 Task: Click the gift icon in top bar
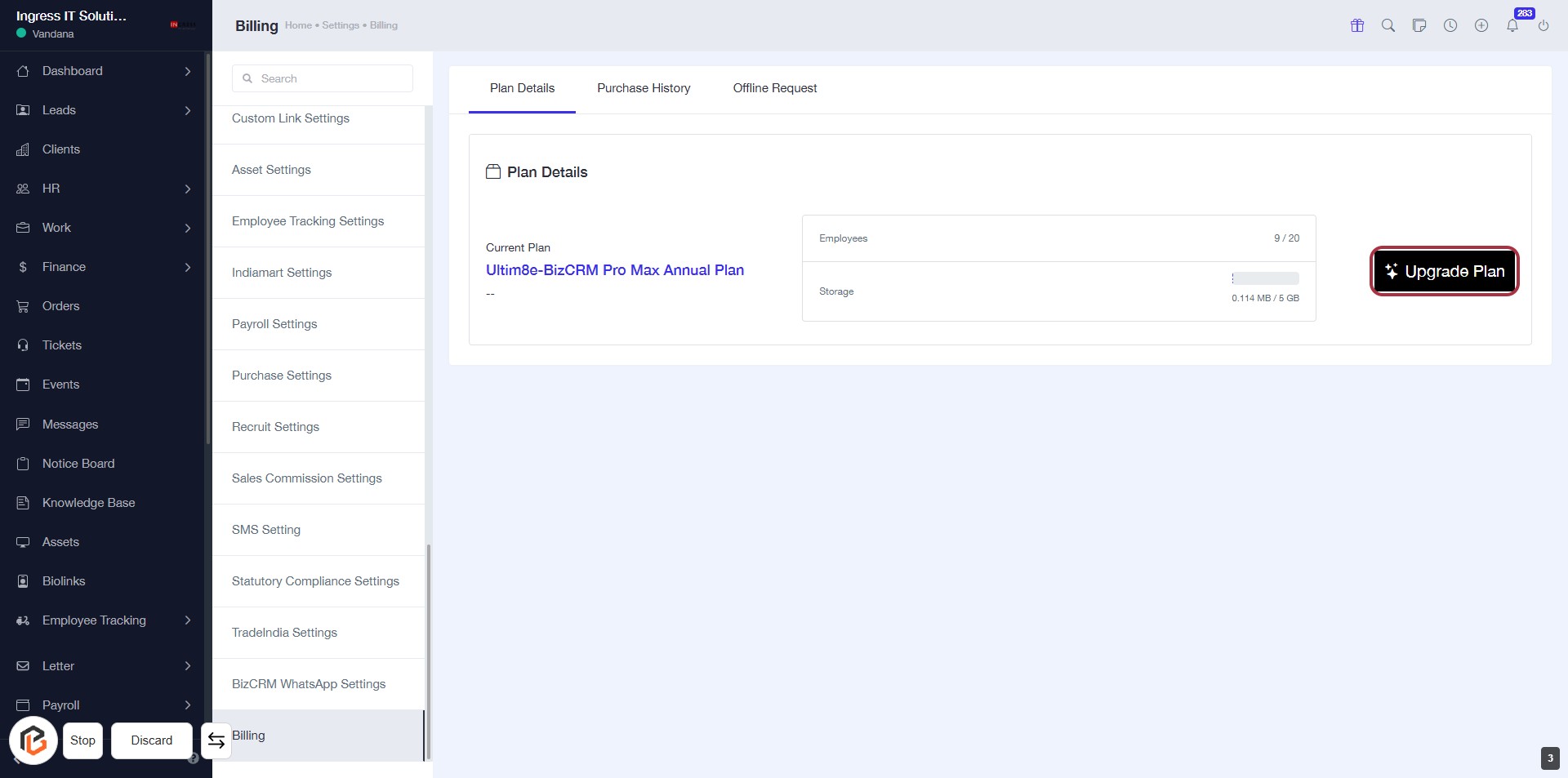tap(1357, 25)
